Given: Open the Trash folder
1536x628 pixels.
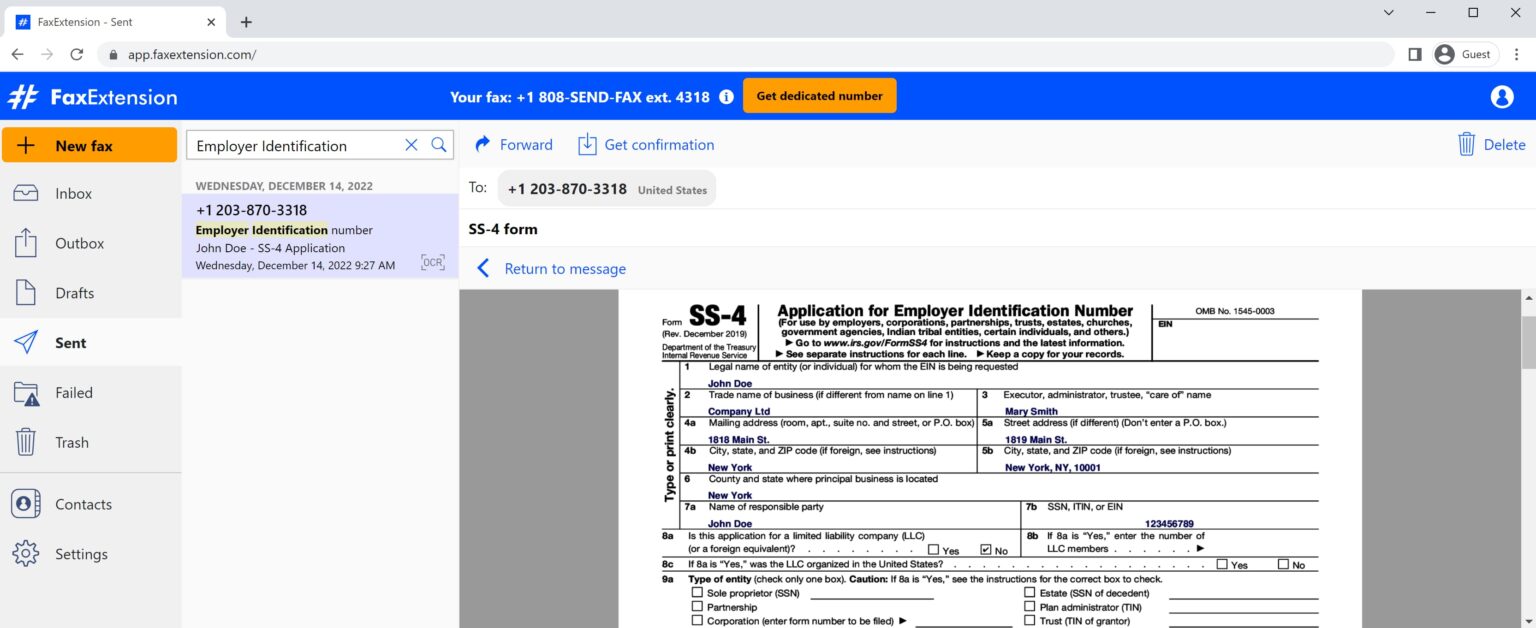Looking at the screenshot, I should (71, 442).
